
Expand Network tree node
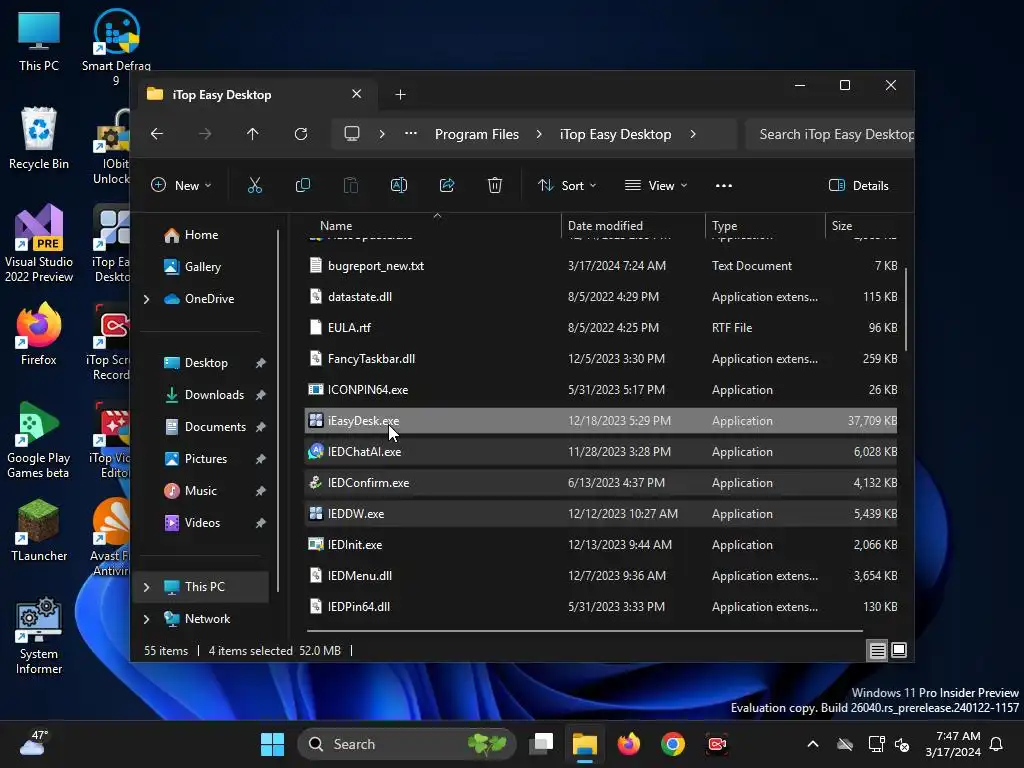pyautogui.click(x=146, y=619)
